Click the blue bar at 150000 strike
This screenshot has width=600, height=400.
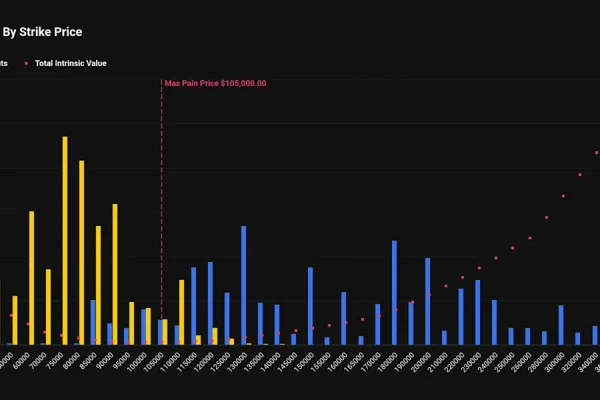coord(310,305)
